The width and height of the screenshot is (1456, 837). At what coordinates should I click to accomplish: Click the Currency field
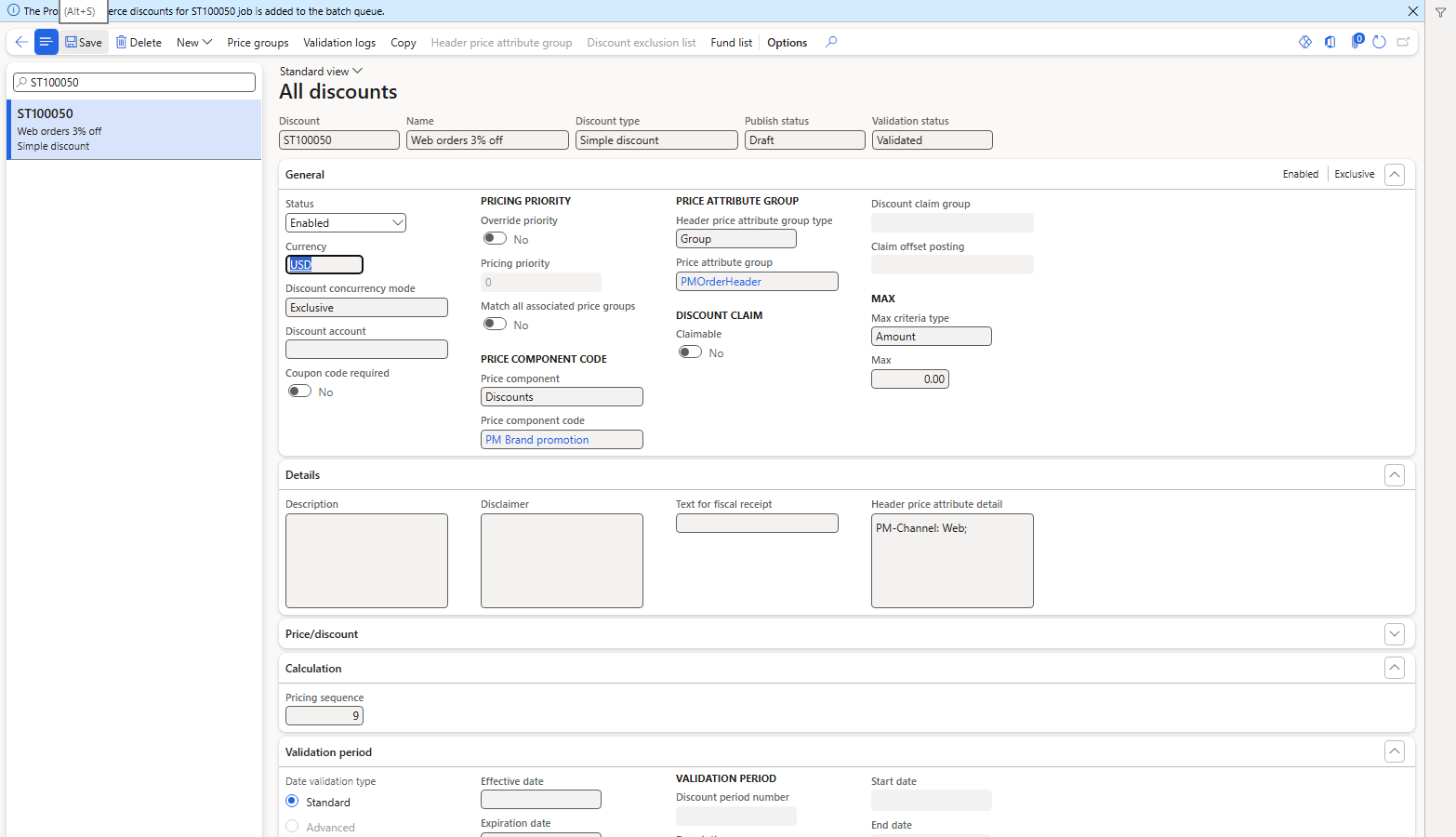click(324, 265)
